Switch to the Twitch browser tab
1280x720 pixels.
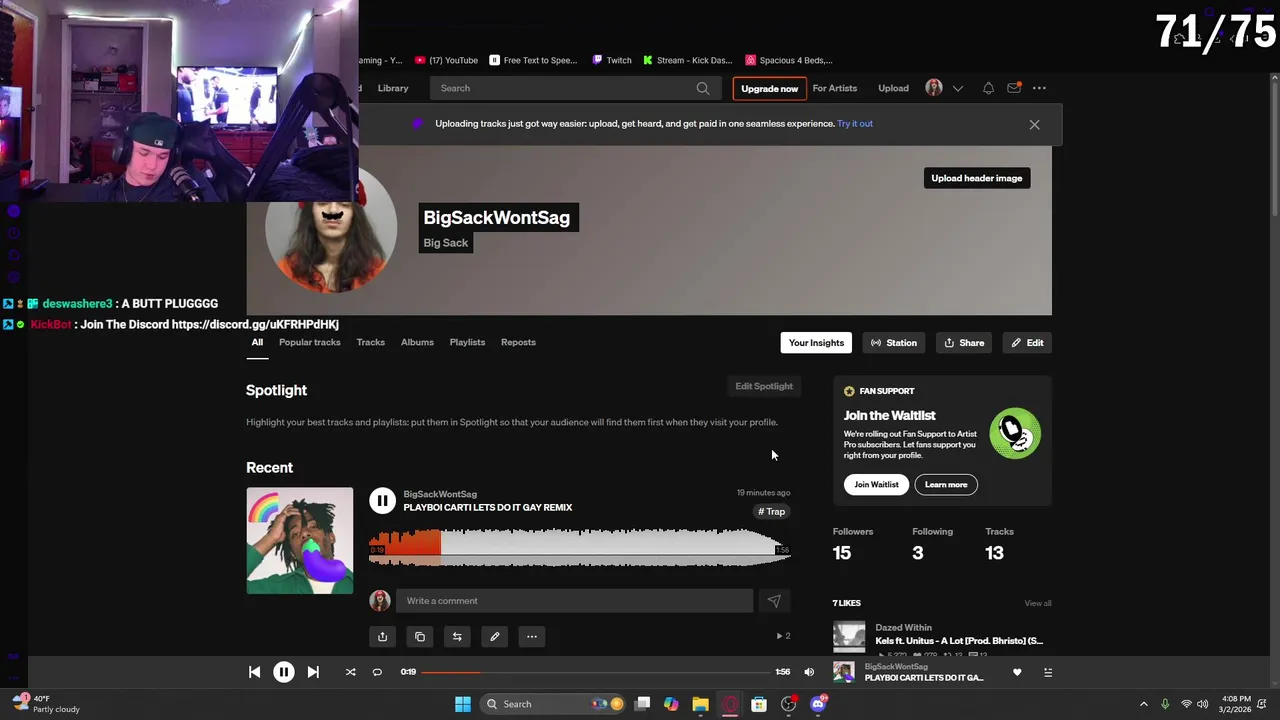pos(611,60)
